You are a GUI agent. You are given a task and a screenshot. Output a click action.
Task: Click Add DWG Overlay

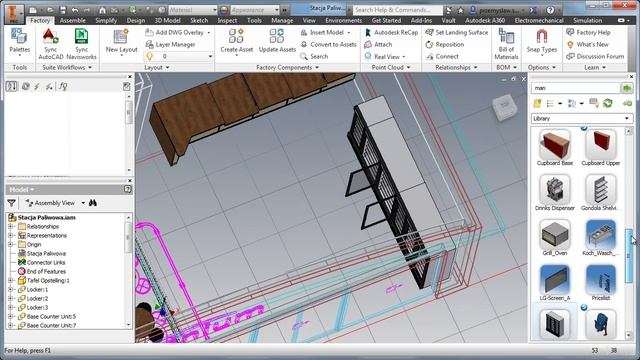point(178,32)
